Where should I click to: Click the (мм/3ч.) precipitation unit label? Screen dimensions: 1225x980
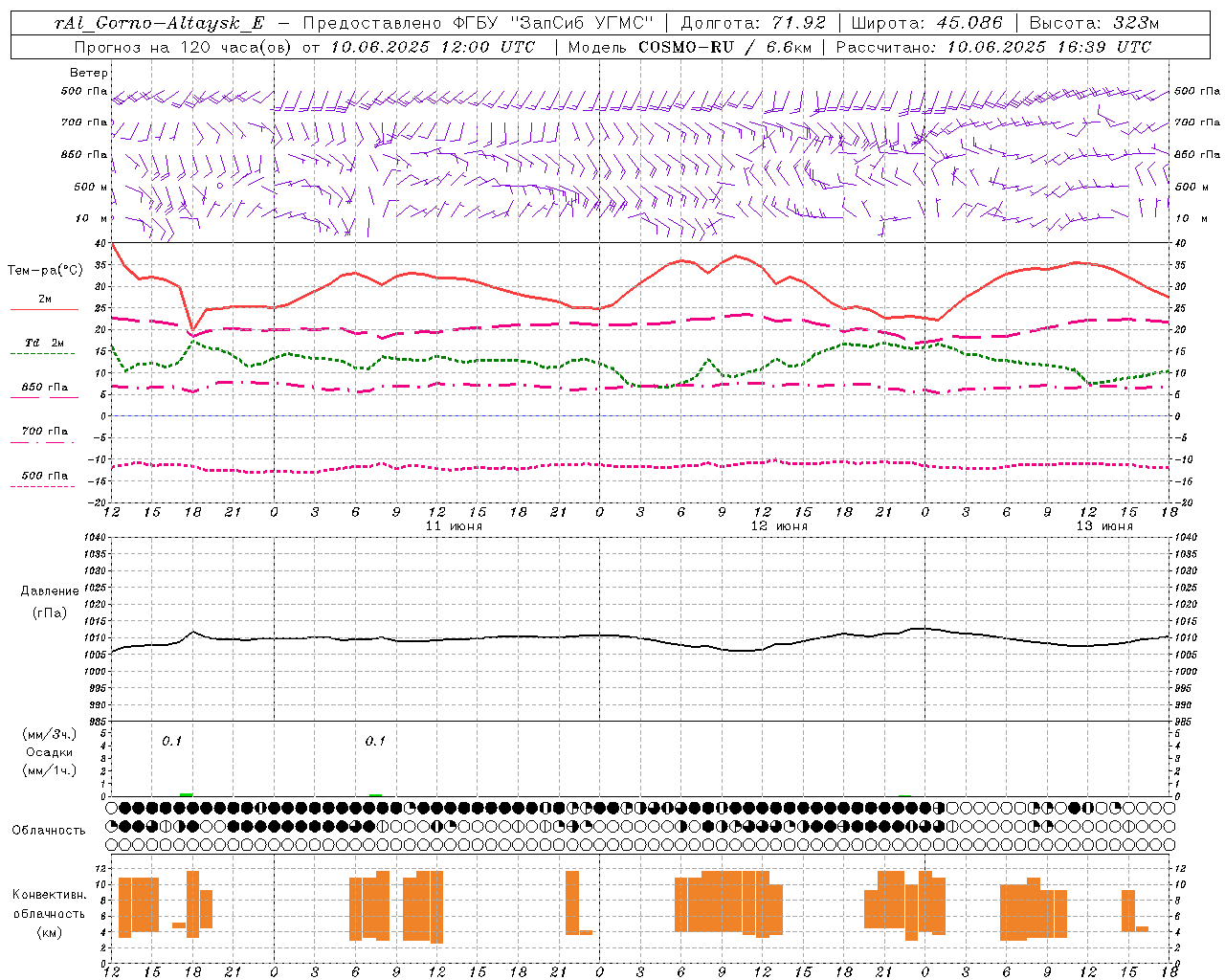tap(50, 734)
